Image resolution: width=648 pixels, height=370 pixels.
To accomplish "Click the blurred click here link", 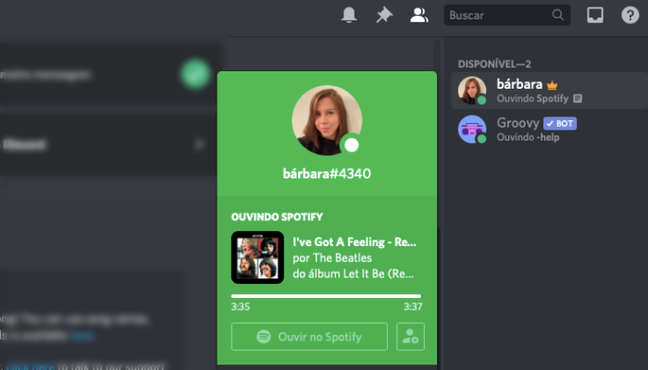I will tap(31, 366).
